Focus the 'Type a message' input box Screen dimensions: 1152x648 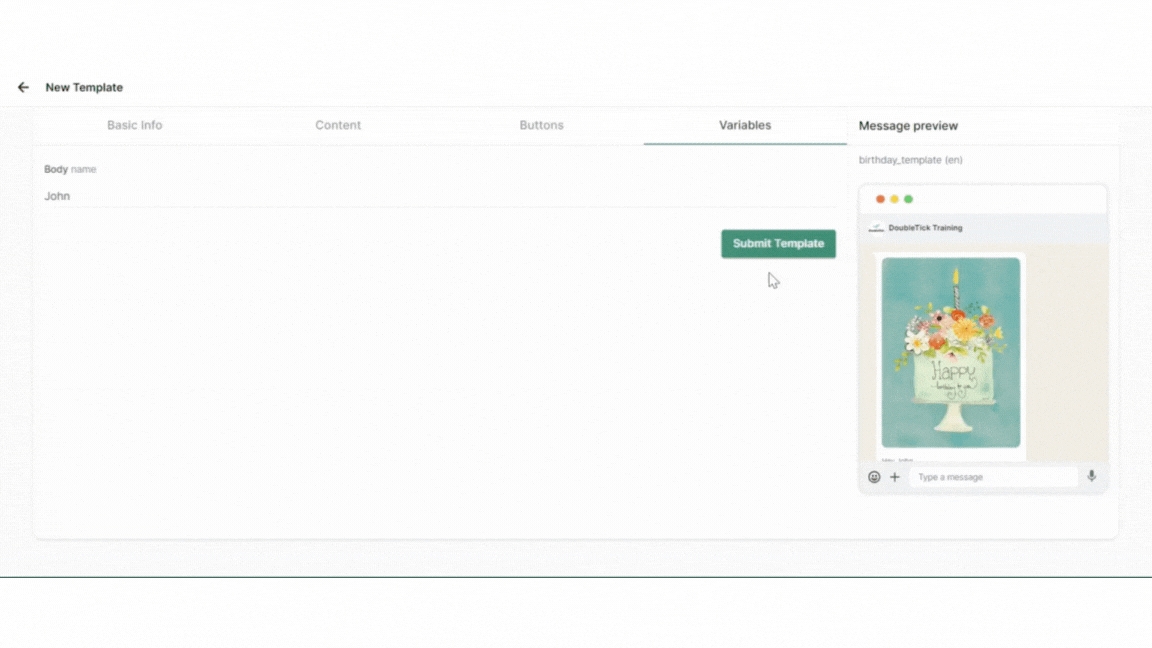click(x=993, y=477)
